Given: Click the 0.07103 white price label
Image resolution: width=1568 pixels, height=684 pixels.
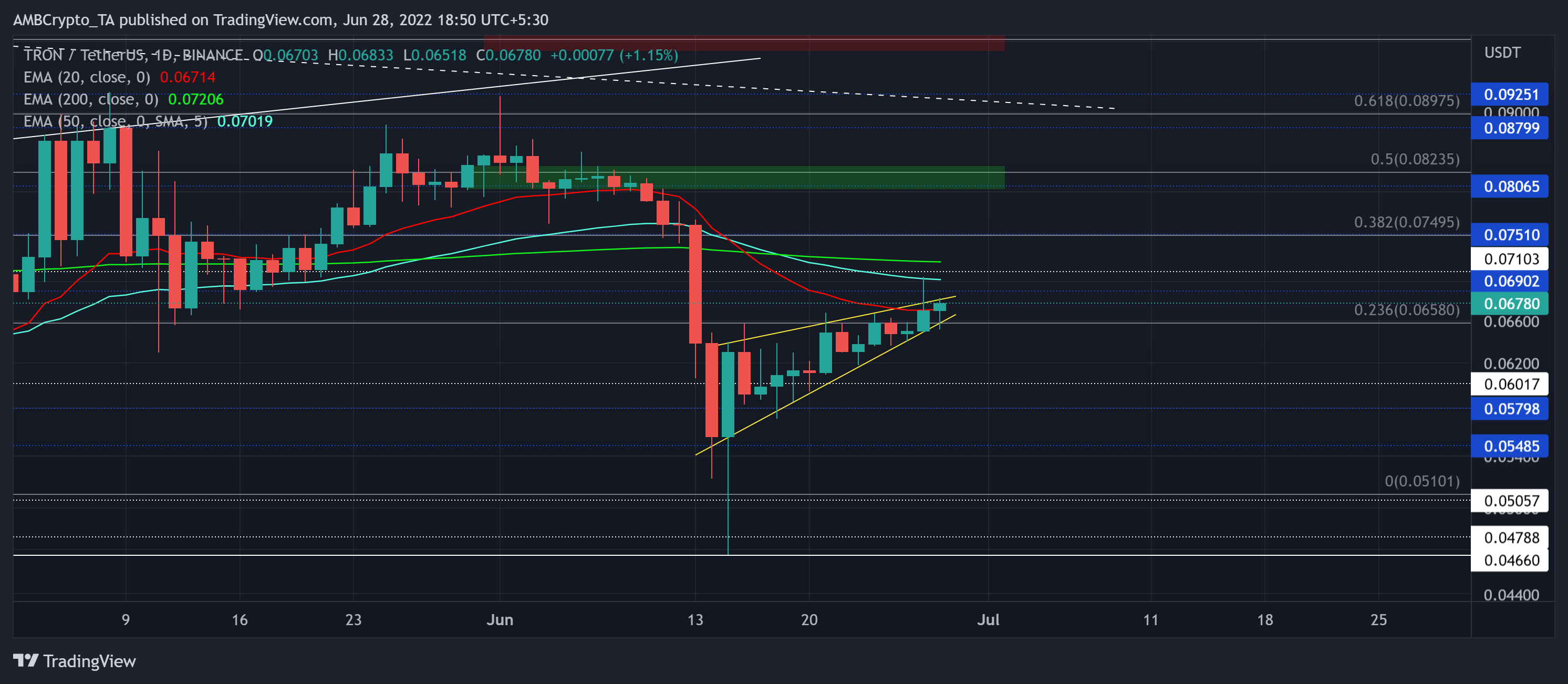Looking at the screenshot, I should pos(1510,259).
